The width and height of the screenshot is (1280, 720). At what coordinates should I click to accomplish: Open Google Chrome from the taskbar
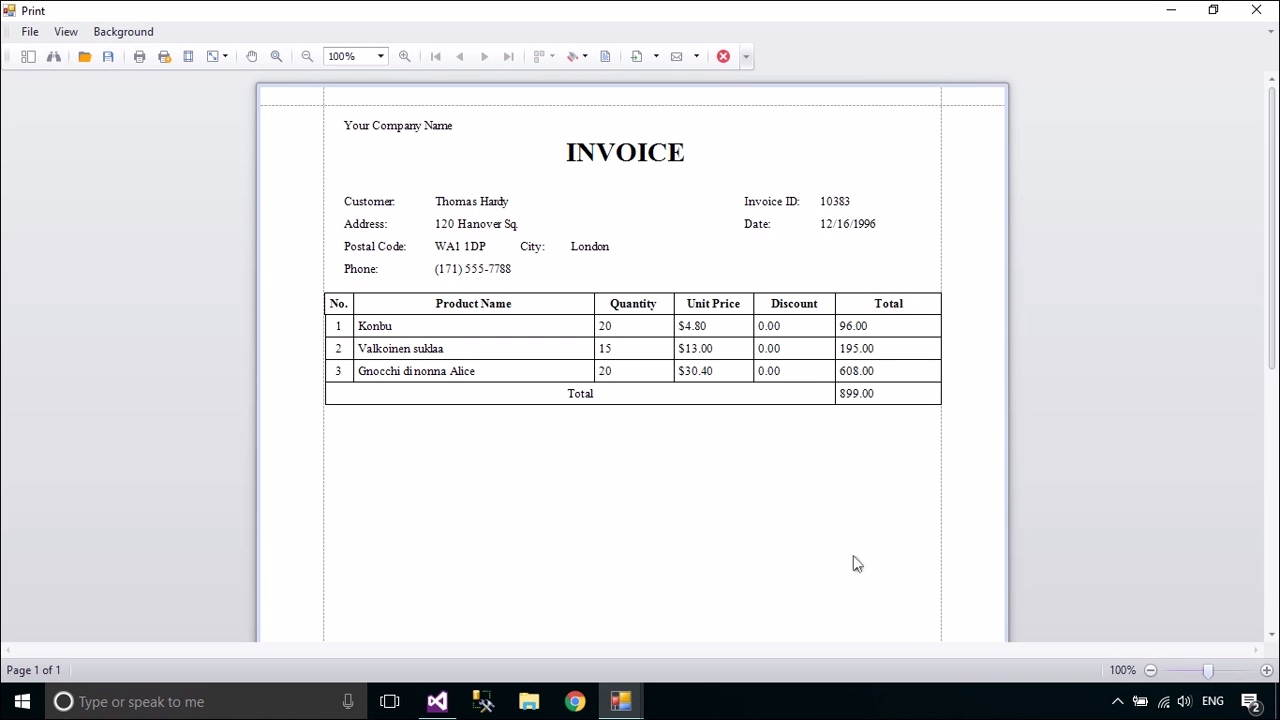click(x=575, y=701)
